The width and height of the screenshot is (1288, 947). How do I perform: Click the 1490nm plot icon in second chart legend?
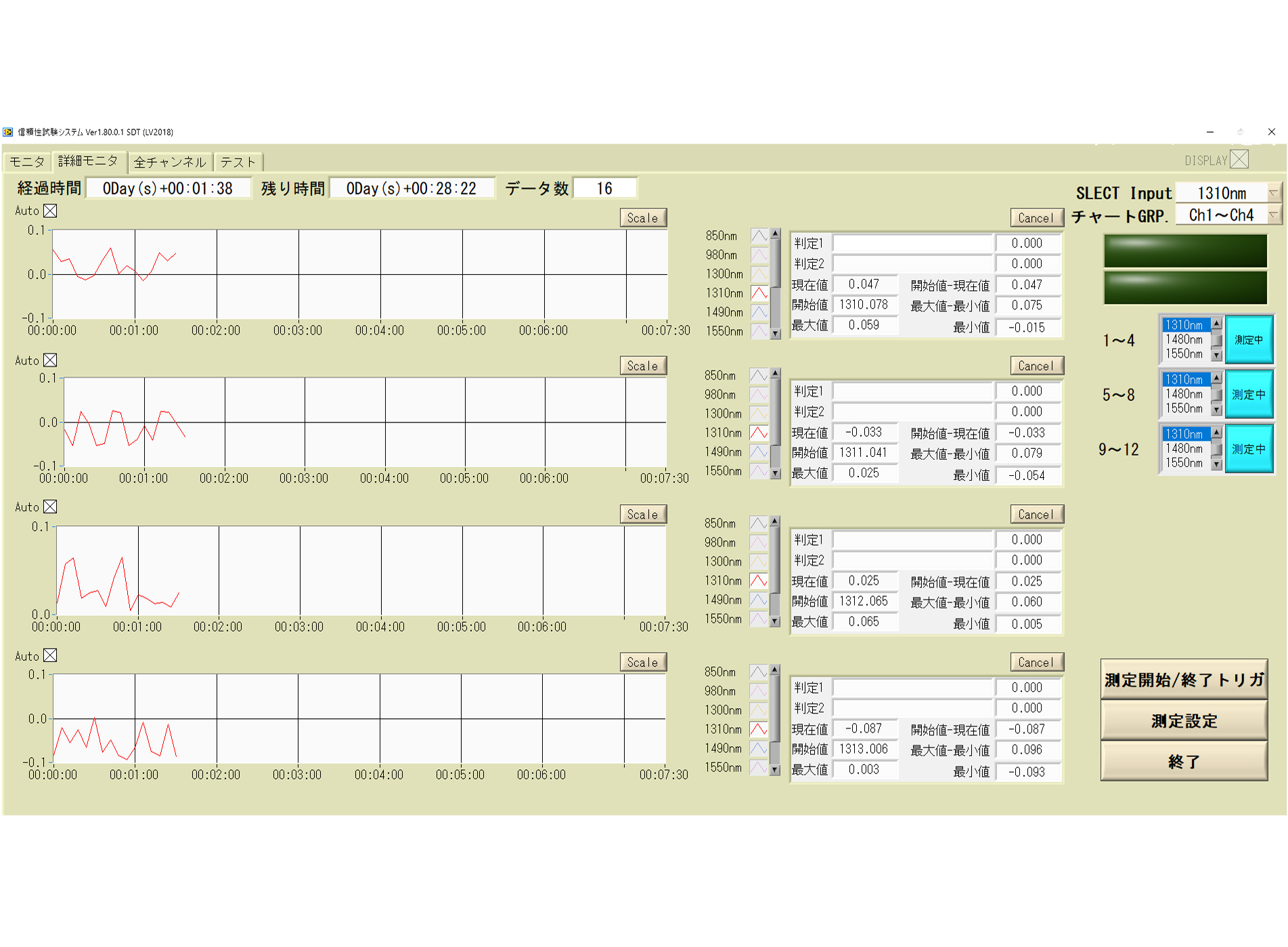[x=759, y=452]
